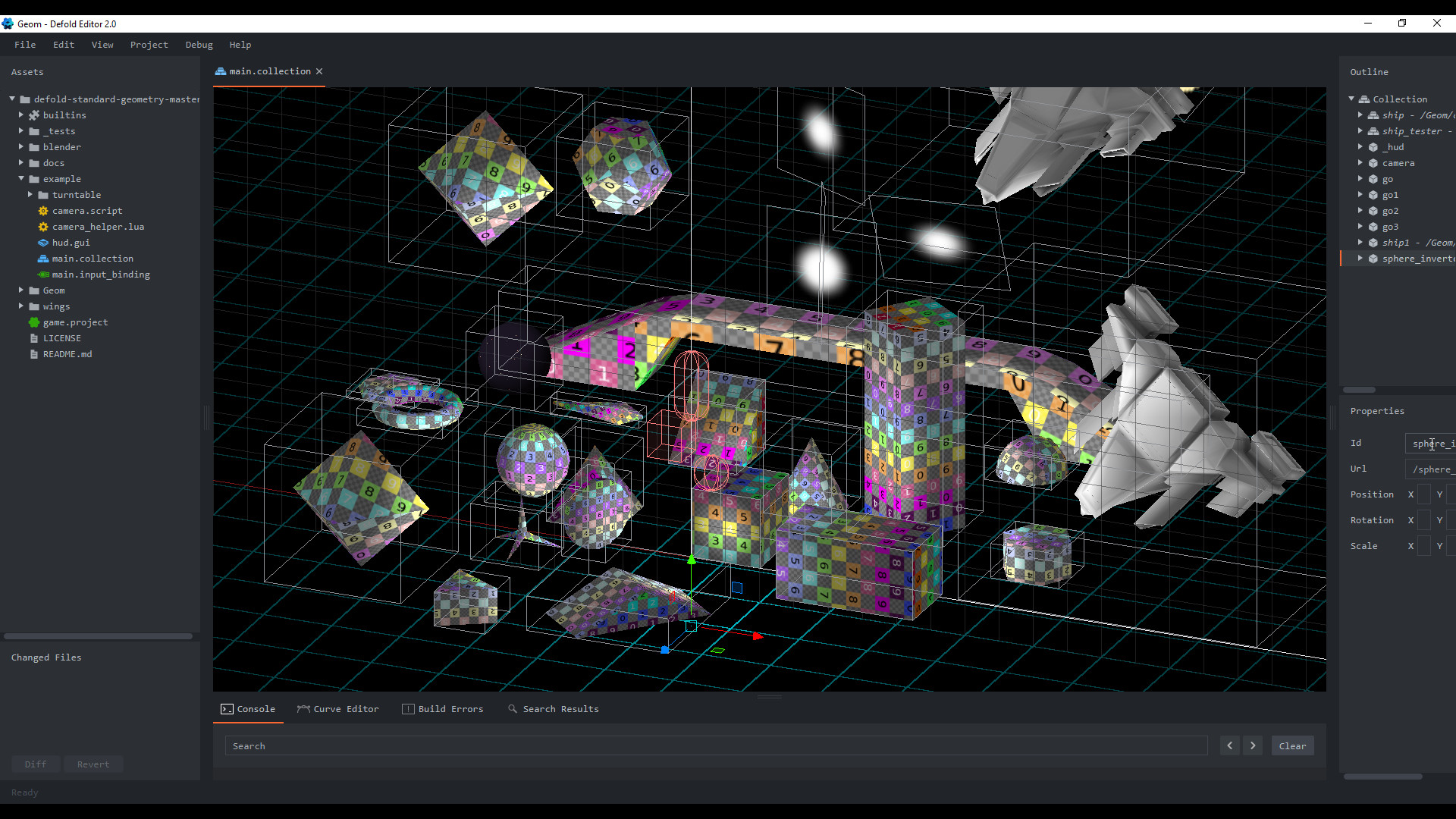The width and height of the screenshot is (1456, 819).
Task: Select the hud.gui file icon
Action: tap(43, 243)
